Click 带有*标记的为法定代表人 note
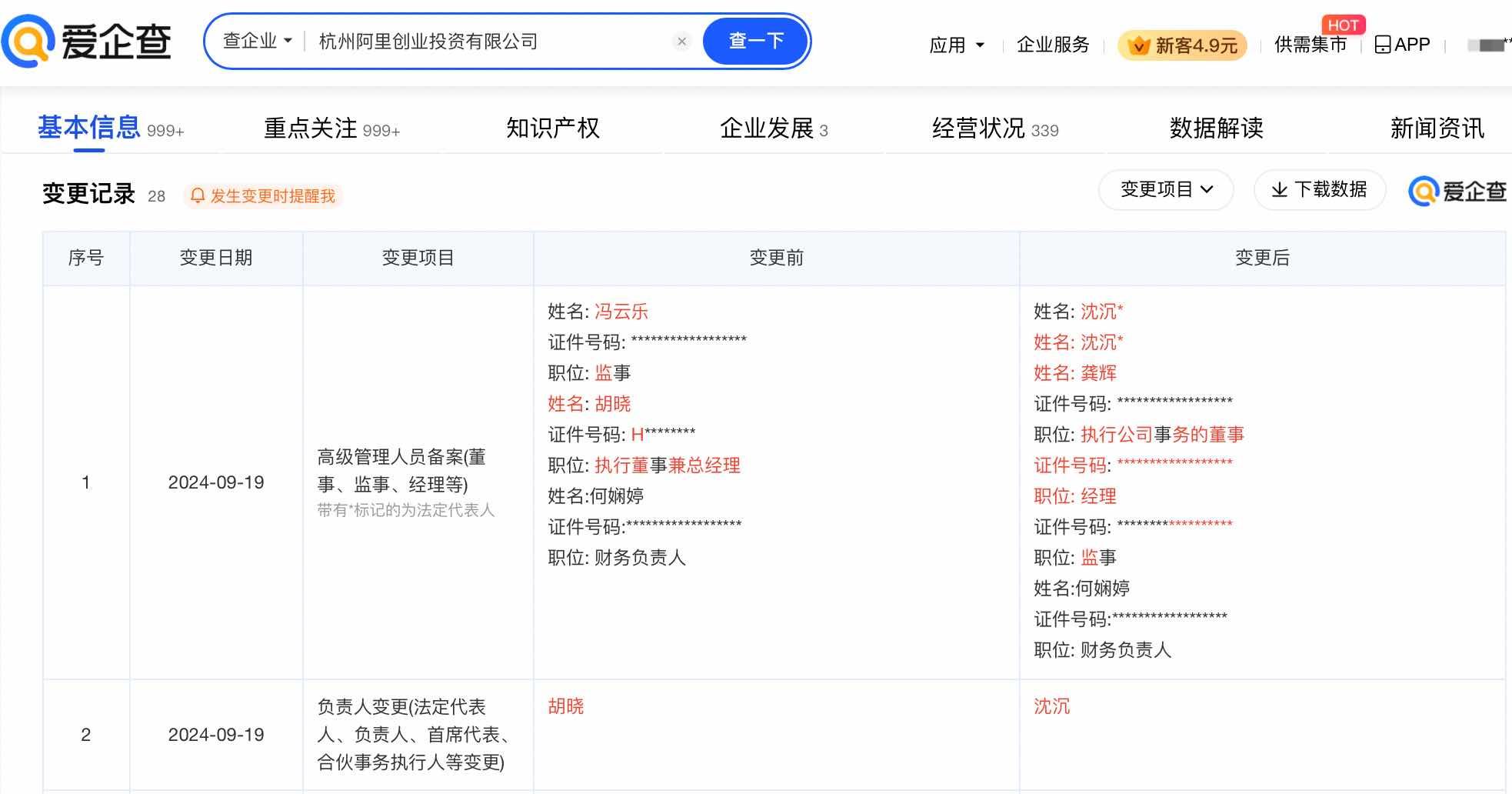This screenshot has width=1512, height=794. pos(406,510)
